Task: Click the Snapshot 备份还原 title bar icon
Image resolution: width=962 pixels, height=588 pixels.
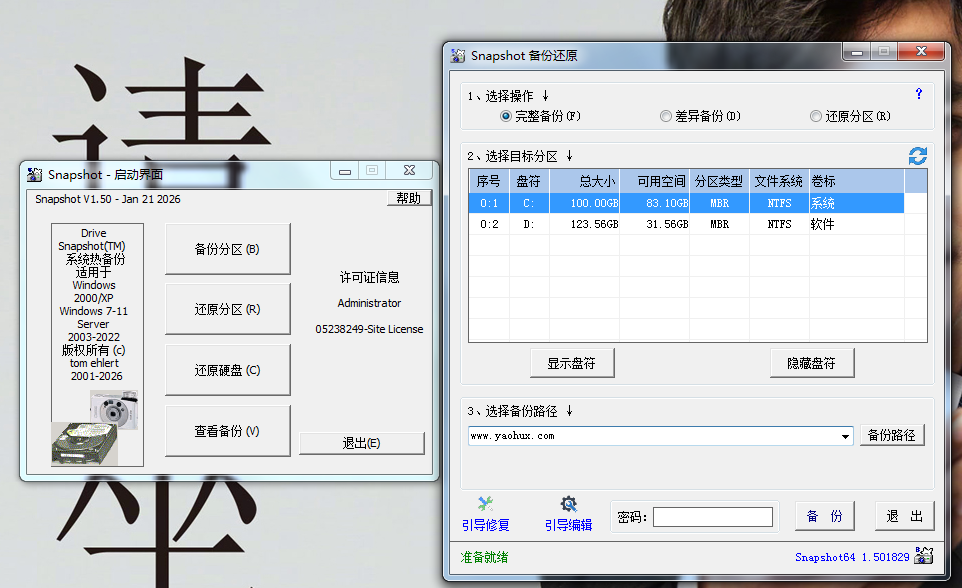Action: coord(458,56)
